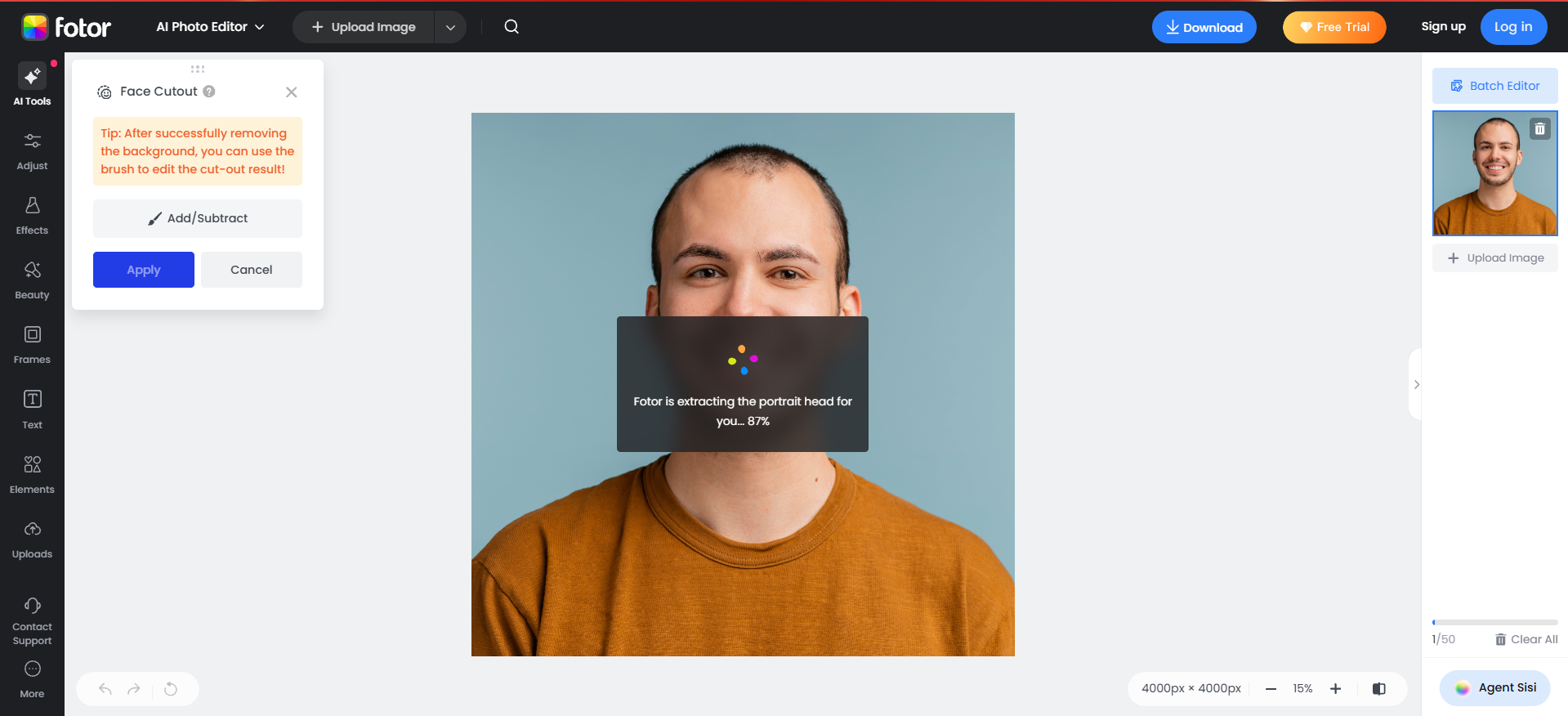The image size is (1568, 716).
Task: Open the Effects sidebar panel
Action: pyautogui.click(x=32, y=216)
